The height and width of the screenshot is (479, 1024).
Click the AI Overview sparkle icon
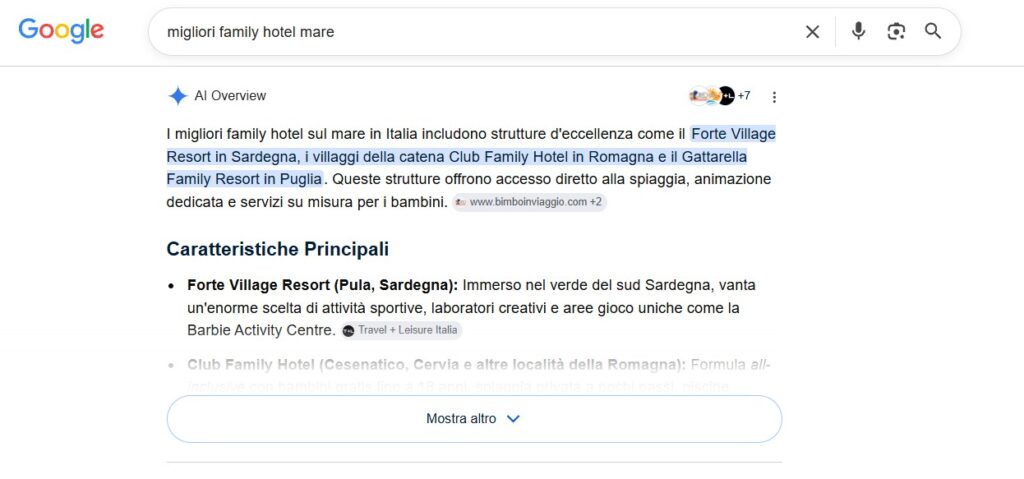178,96
